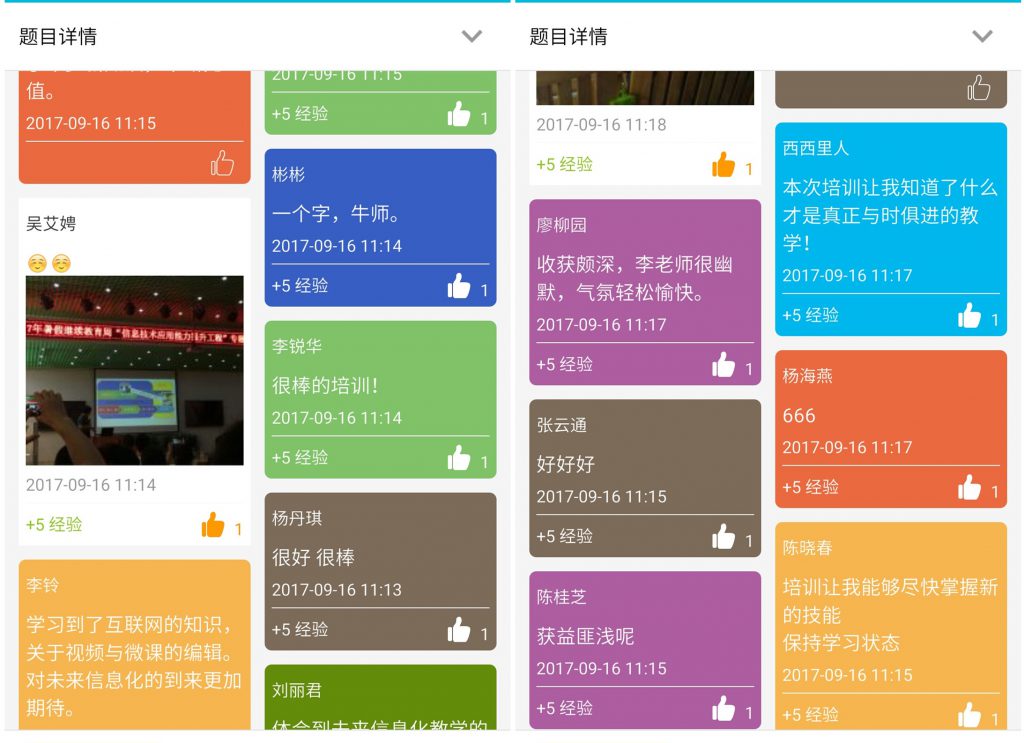
Task: Tap orange thumbs-up on 吴艾娉's post
Action: 213,525
